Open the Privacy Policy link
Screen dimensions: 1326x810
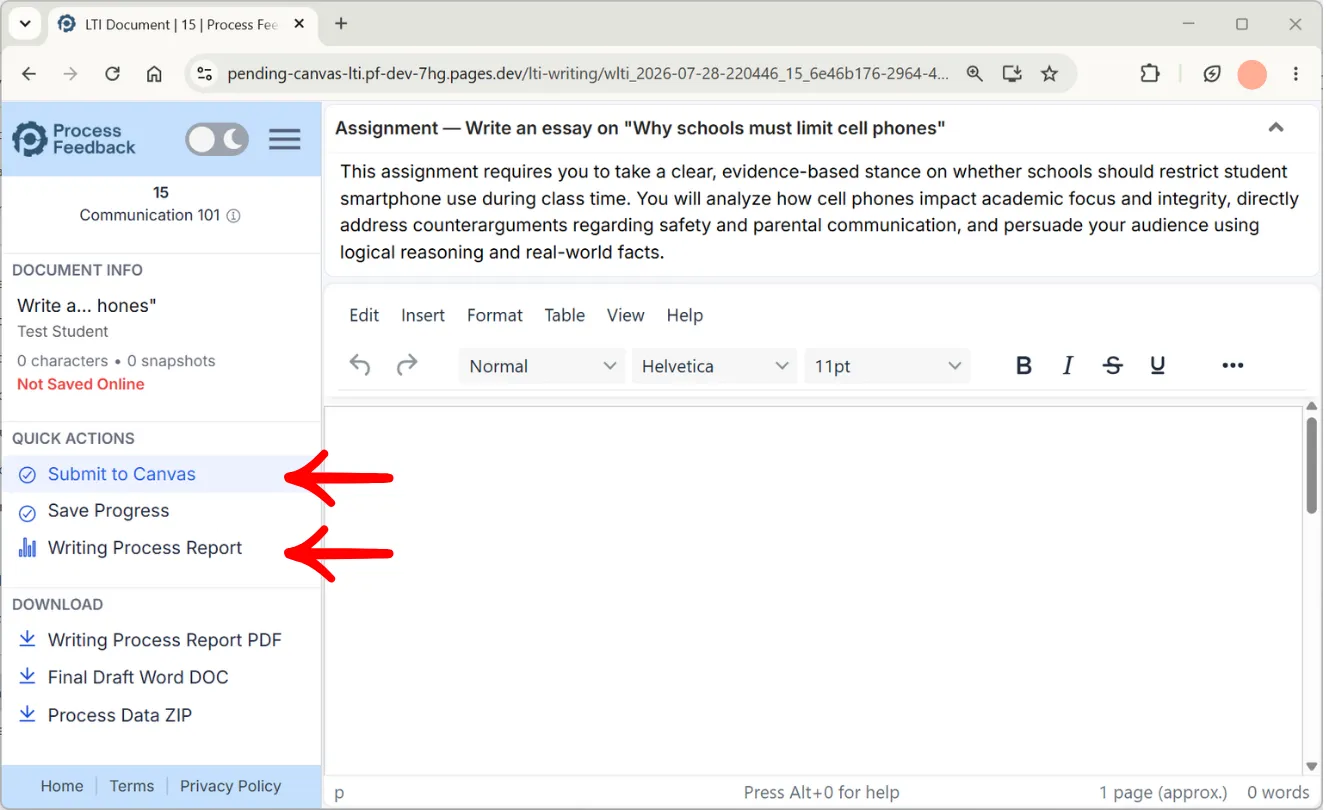(231, 786)
